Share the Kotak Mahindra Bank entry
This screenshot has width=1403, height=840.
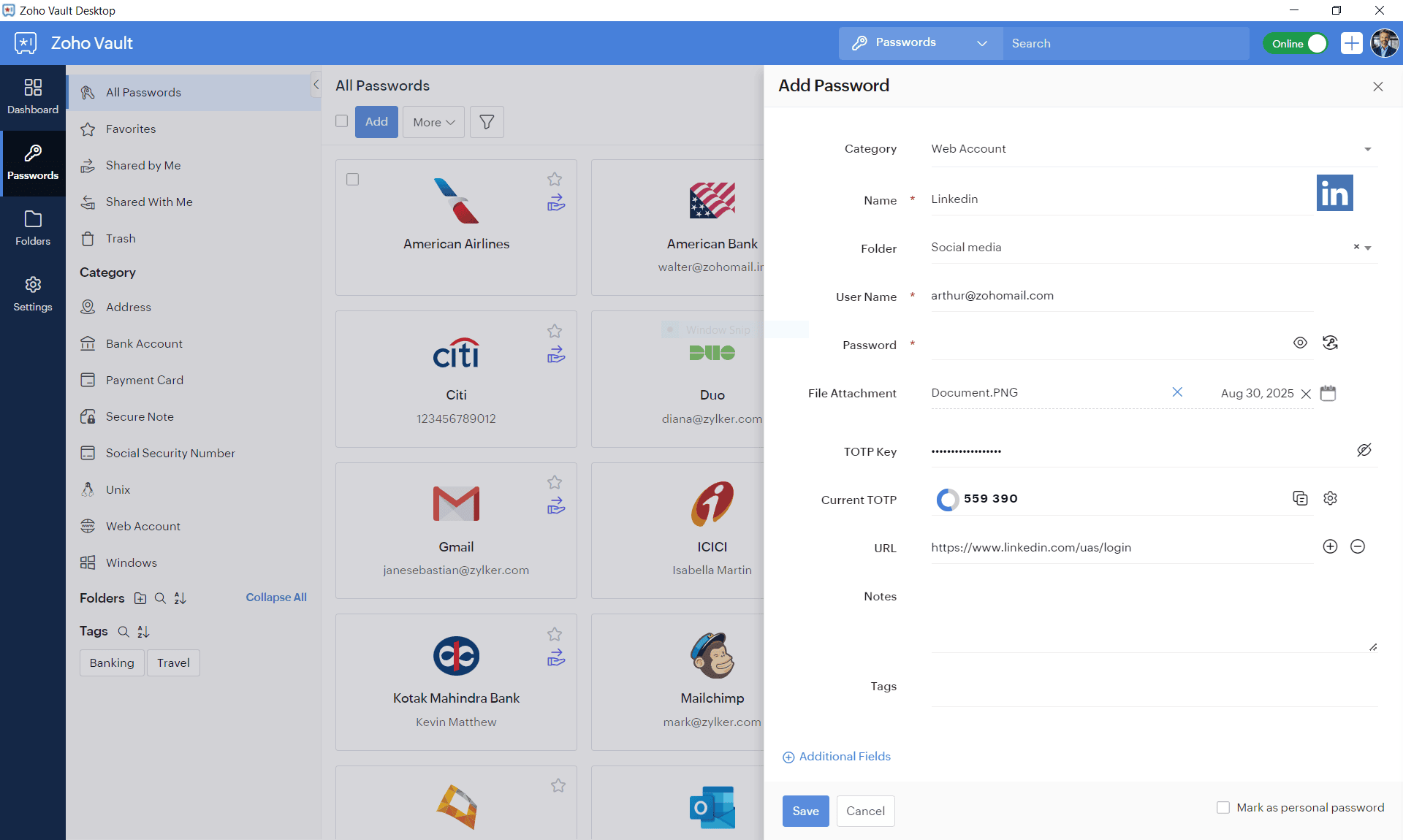[556, 657]
